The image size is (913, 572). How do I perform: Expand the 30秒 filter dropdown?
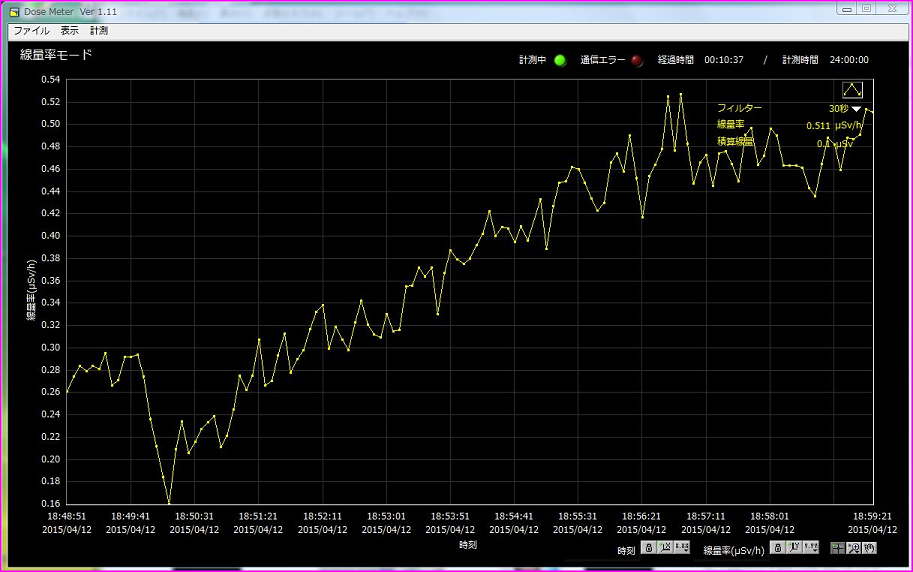coord(856,109)
